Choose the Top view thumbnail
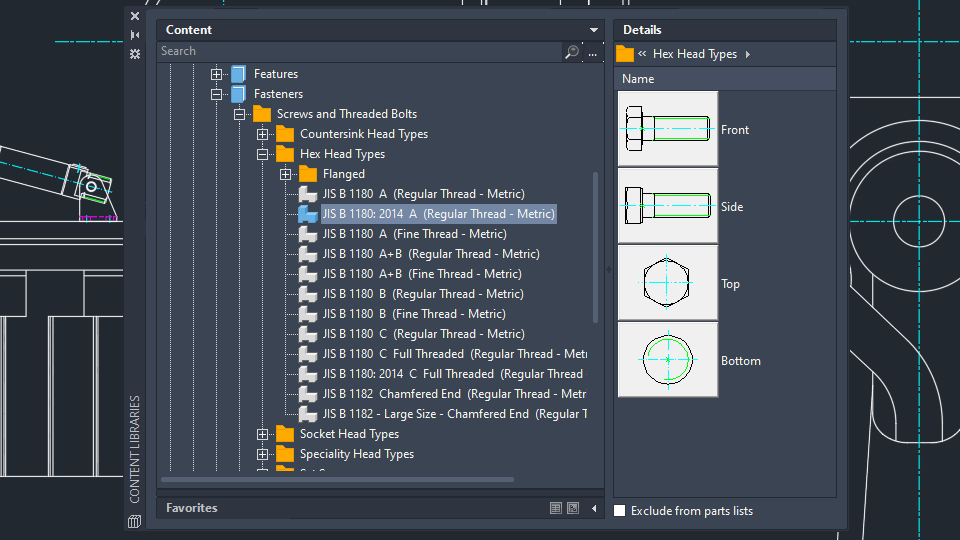Image resolution: width=960 pixels, height=540 pixels. pyautogui.click(x=667, y=283)
